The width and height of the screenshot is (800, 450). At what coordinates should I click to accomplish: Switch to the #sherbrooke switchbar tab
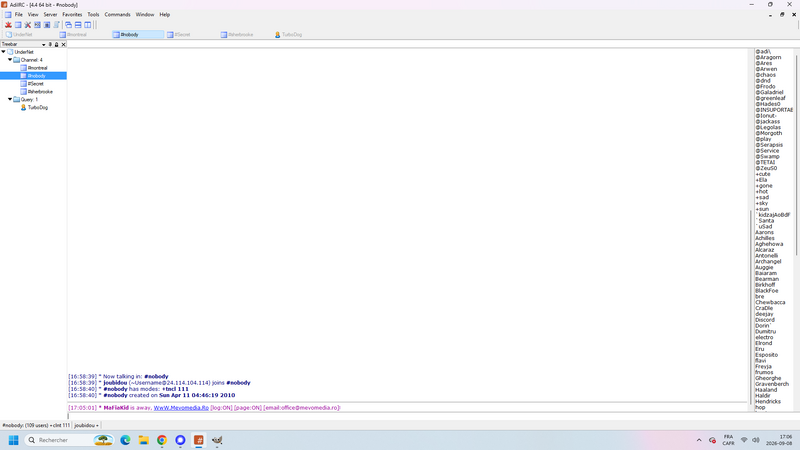[245, 35]
